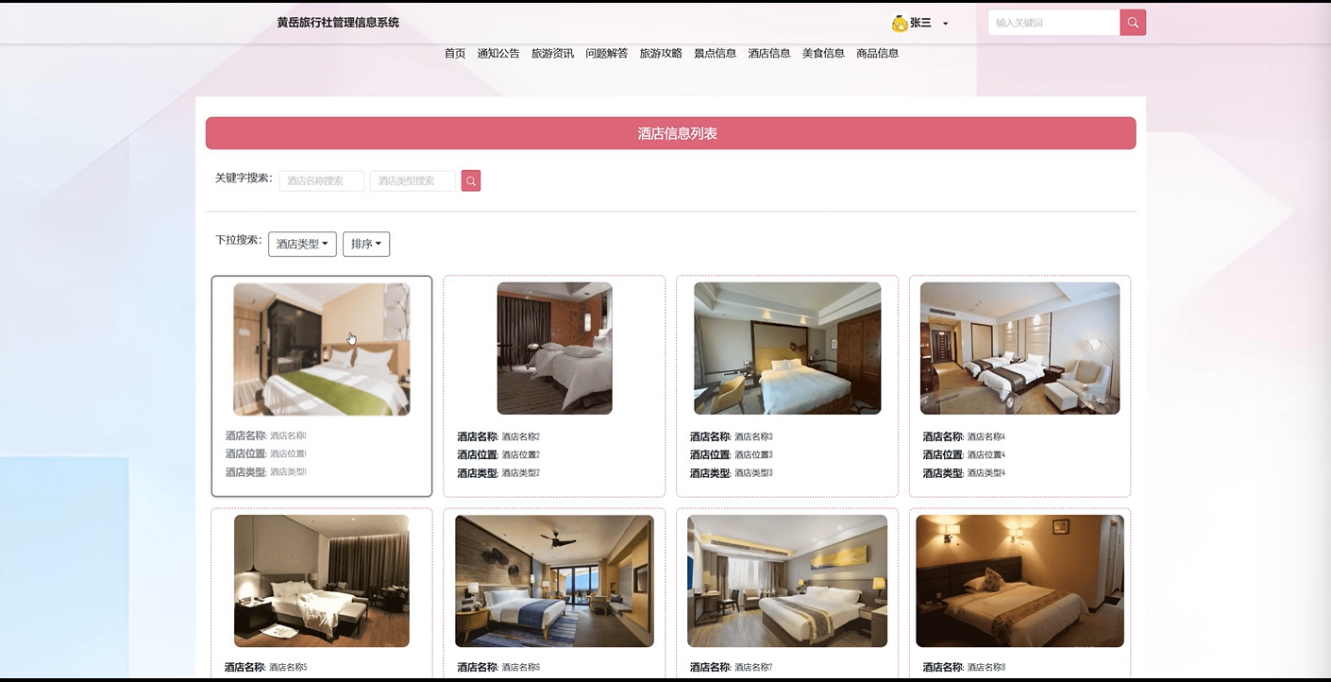The width and height of the screenshot is (1331, 682).
Task: Open hotel photo for 酒店名称3
Action: point(787,348)
